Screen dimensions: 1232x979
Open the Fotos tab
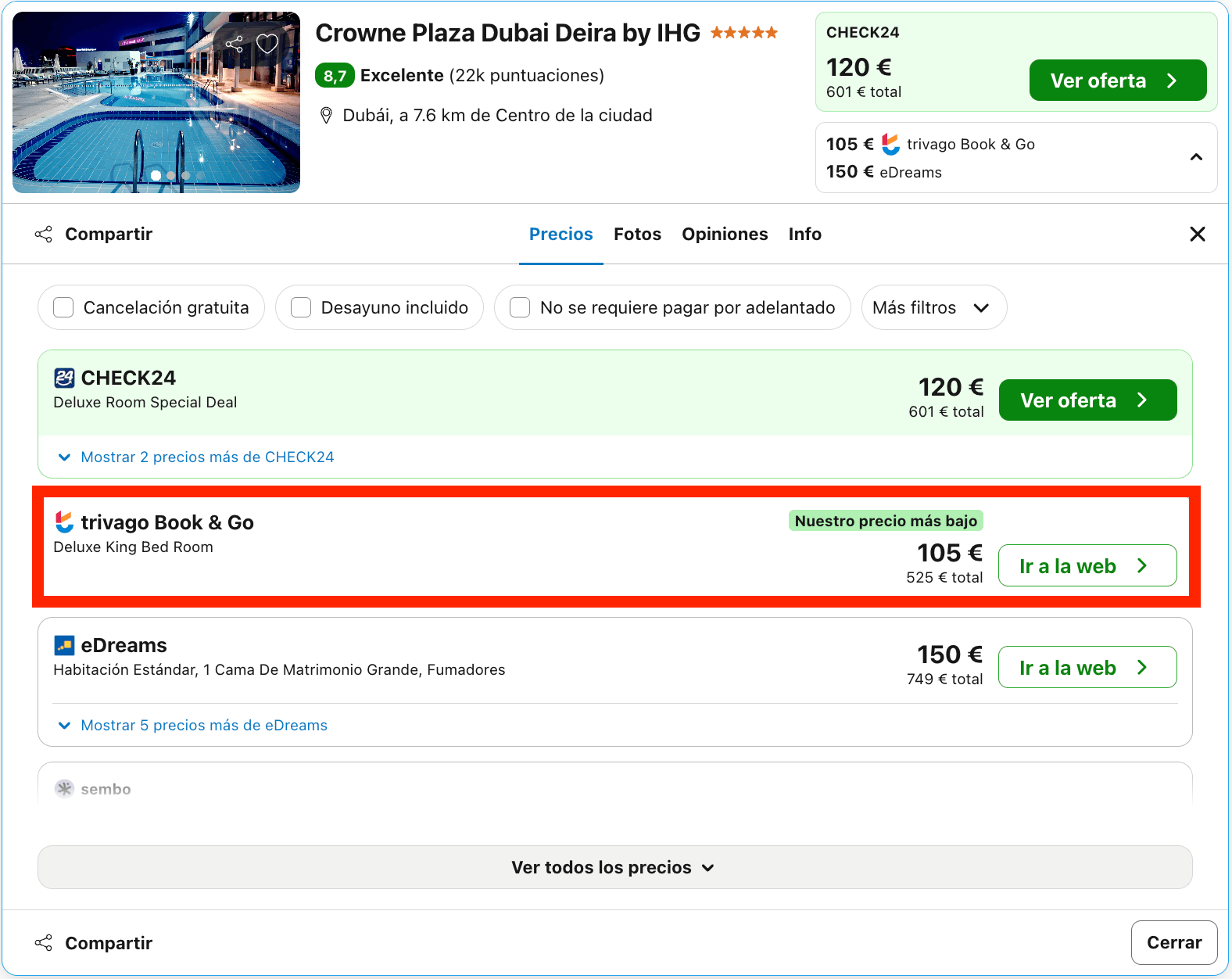tap(637, 234)
